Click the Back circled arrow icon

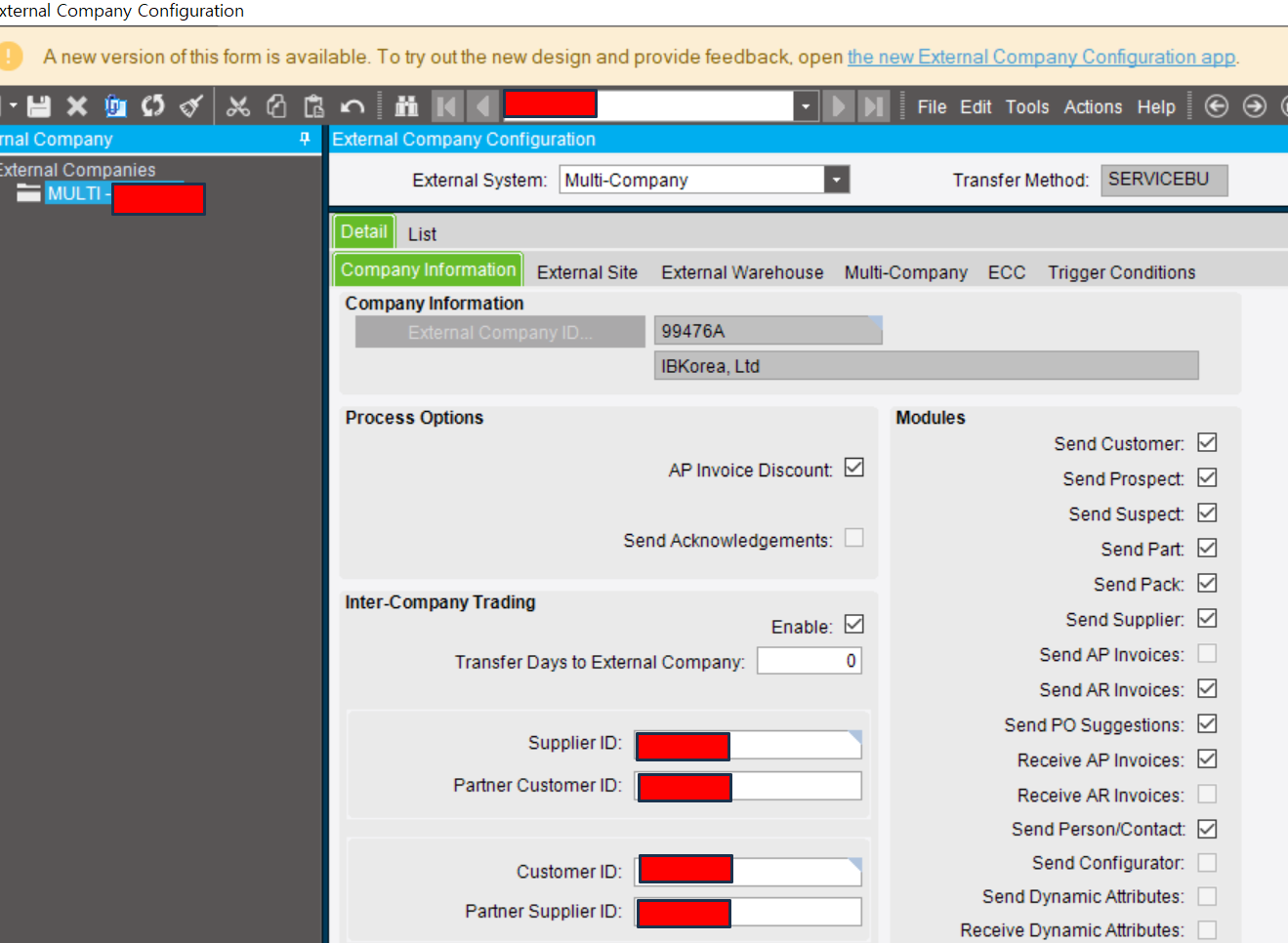[x=1217, y=106]
